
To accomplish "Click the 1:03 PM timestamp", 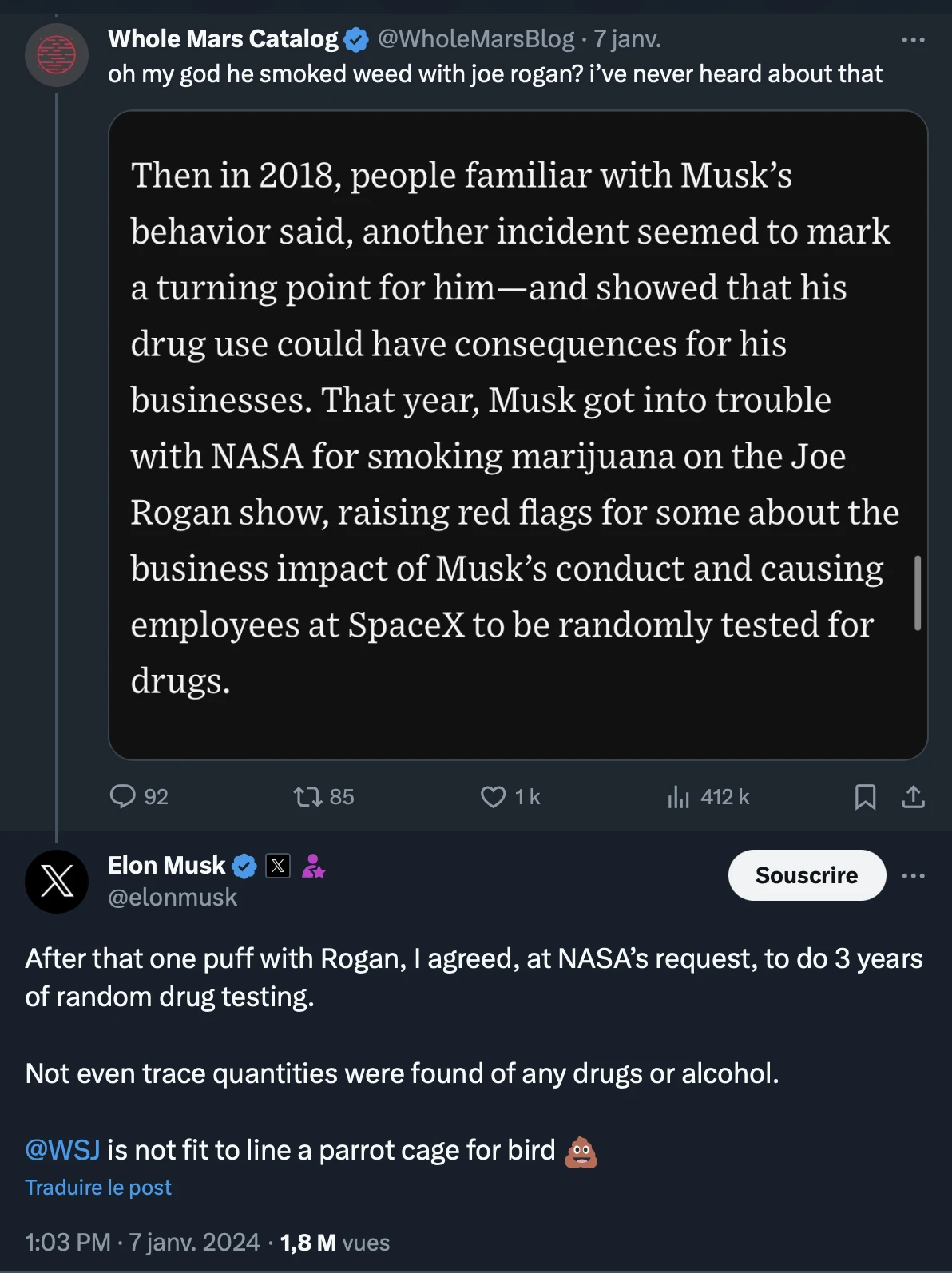I will tap(68, 1242).
